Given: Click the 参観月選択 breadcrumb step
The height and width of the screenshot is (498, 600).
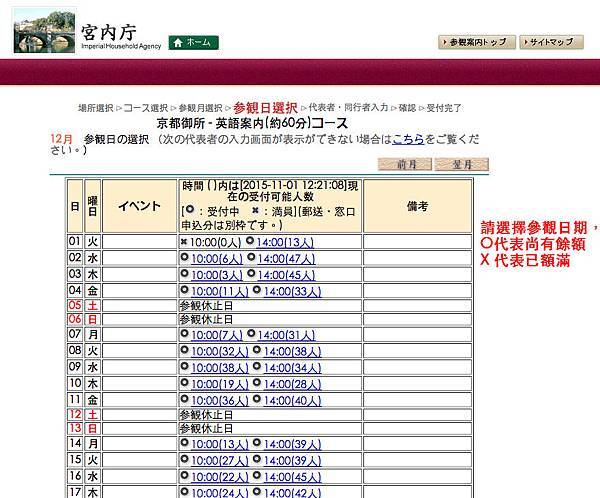Looking at the screenshot, I should tap(200, 108).
